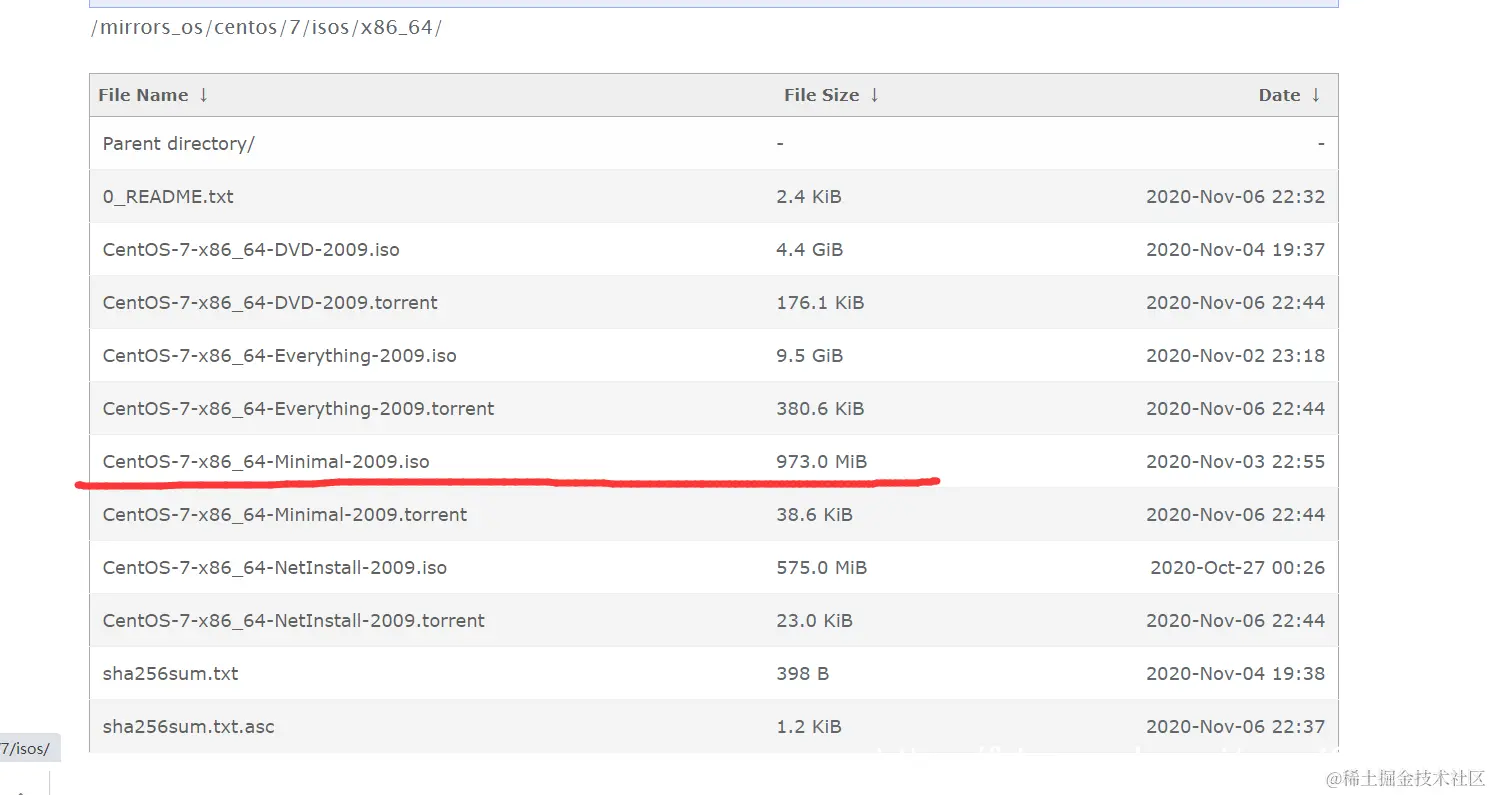
Task: Download CentOS-7-x86_64-DVD-2009.iso
Action: [251, 250]
